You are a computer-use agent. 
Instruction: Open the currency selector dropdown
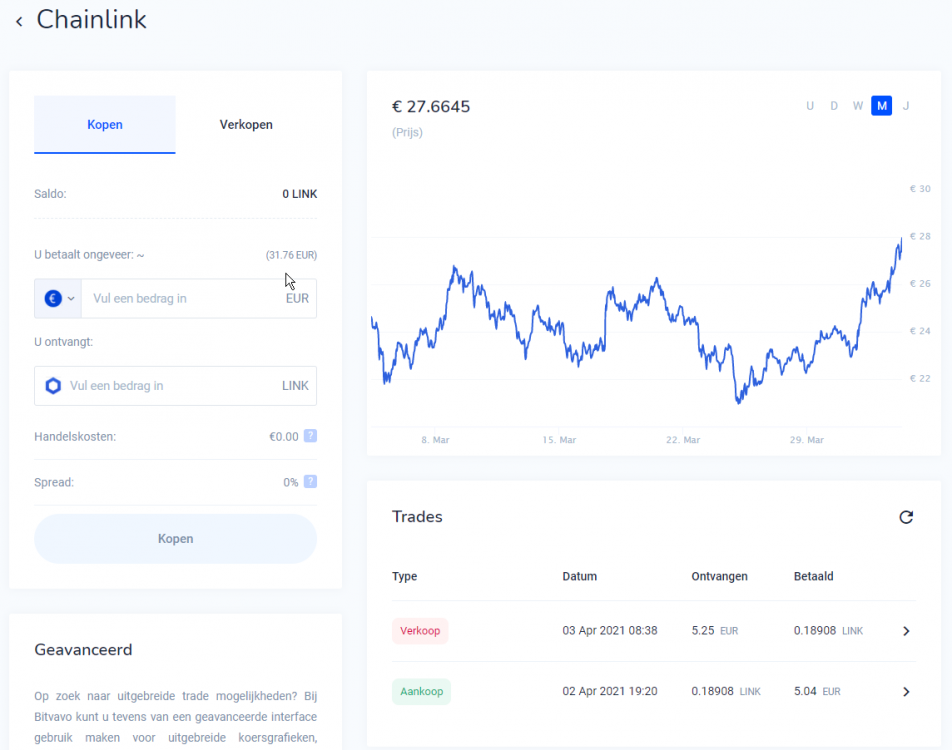(x=71, y=298)
